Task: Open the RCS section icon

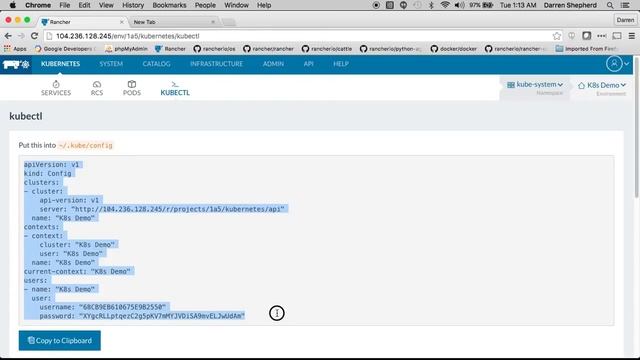Action: (x=97, y=84)
